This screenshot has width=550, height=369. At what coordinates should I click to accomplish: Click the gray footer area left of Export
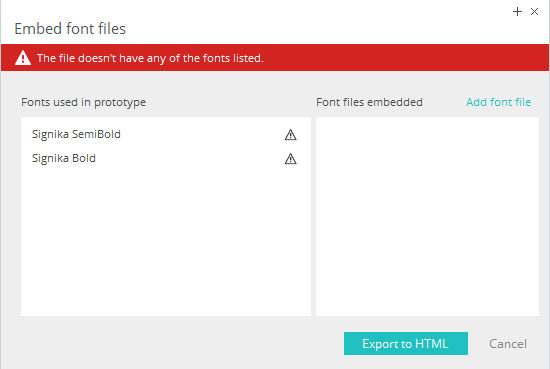pyautogui.click(x=175, y=343)
